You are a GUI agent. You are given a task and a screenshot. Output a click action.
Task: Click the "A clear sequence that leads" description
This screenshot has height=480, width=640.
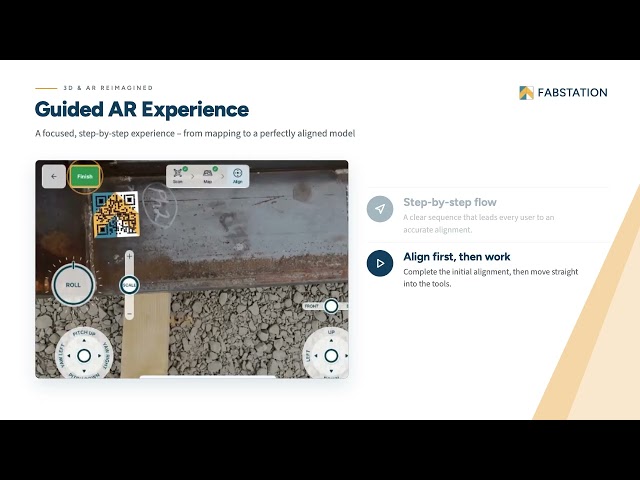pos(479,223)
